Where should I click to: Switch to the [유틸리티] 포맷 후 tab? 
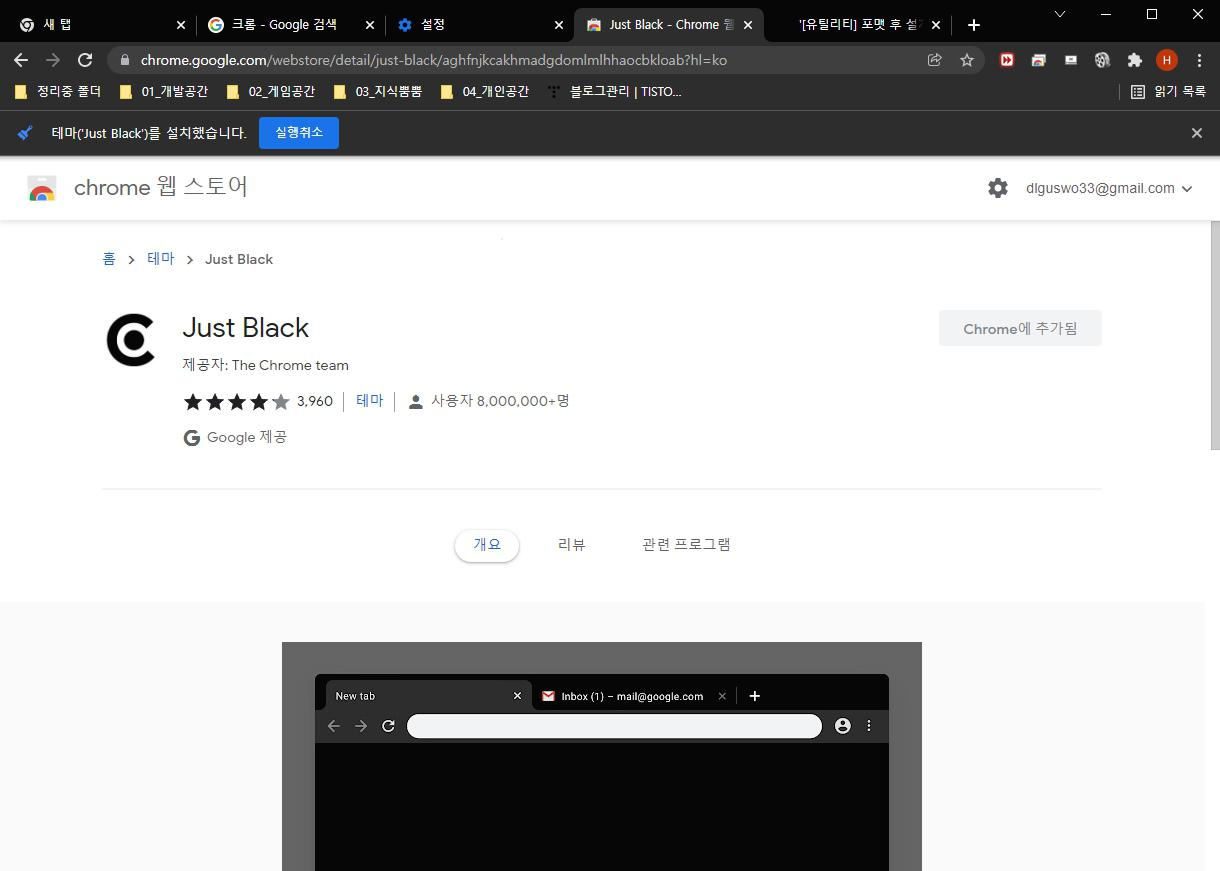(860, 25)
